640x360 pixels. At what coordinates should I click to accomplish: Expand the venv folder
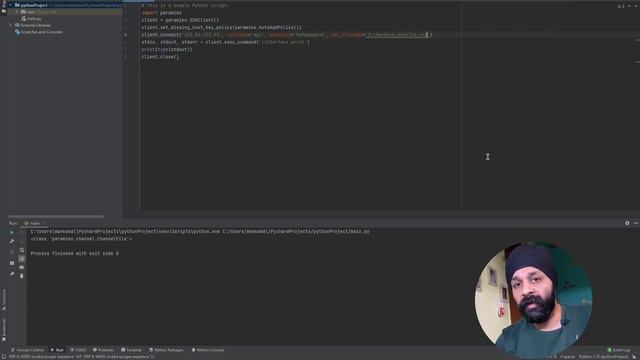point(17,12)
